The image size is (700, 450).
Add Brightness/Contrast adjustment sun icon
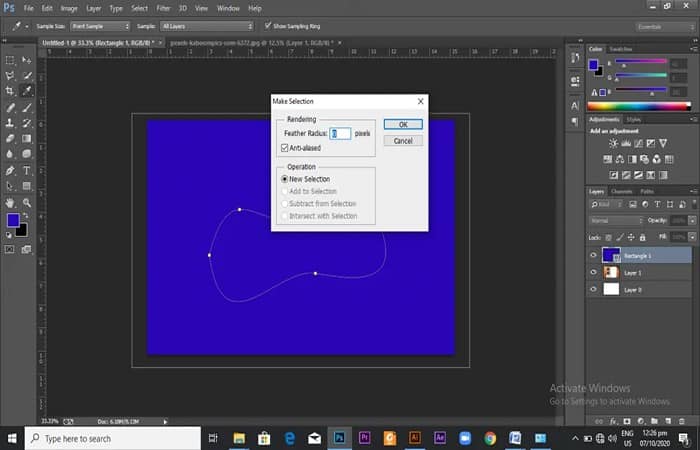point(613,143)
